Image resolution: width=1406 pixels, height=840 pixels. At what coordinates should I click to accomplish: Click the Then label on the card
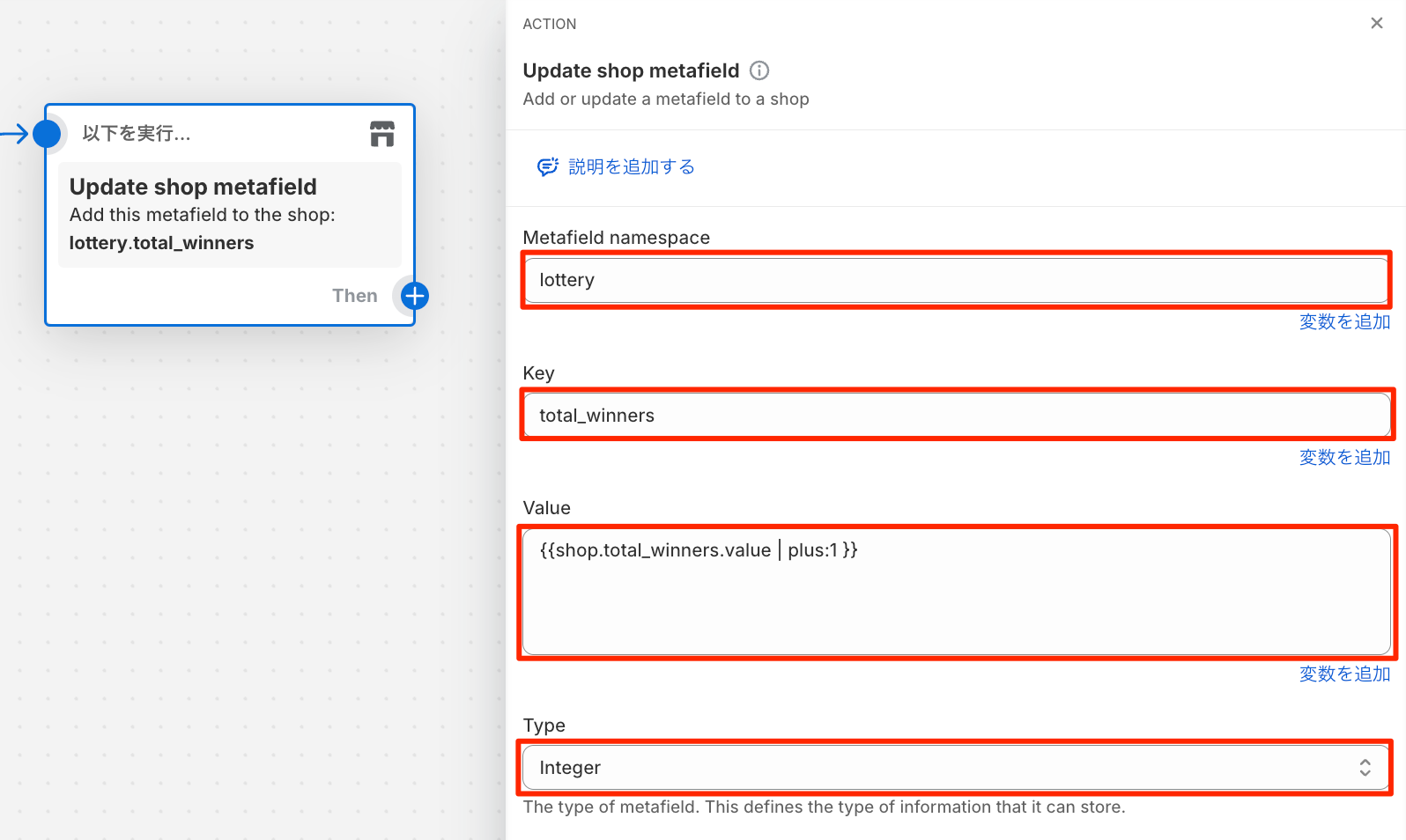[355, 296]
